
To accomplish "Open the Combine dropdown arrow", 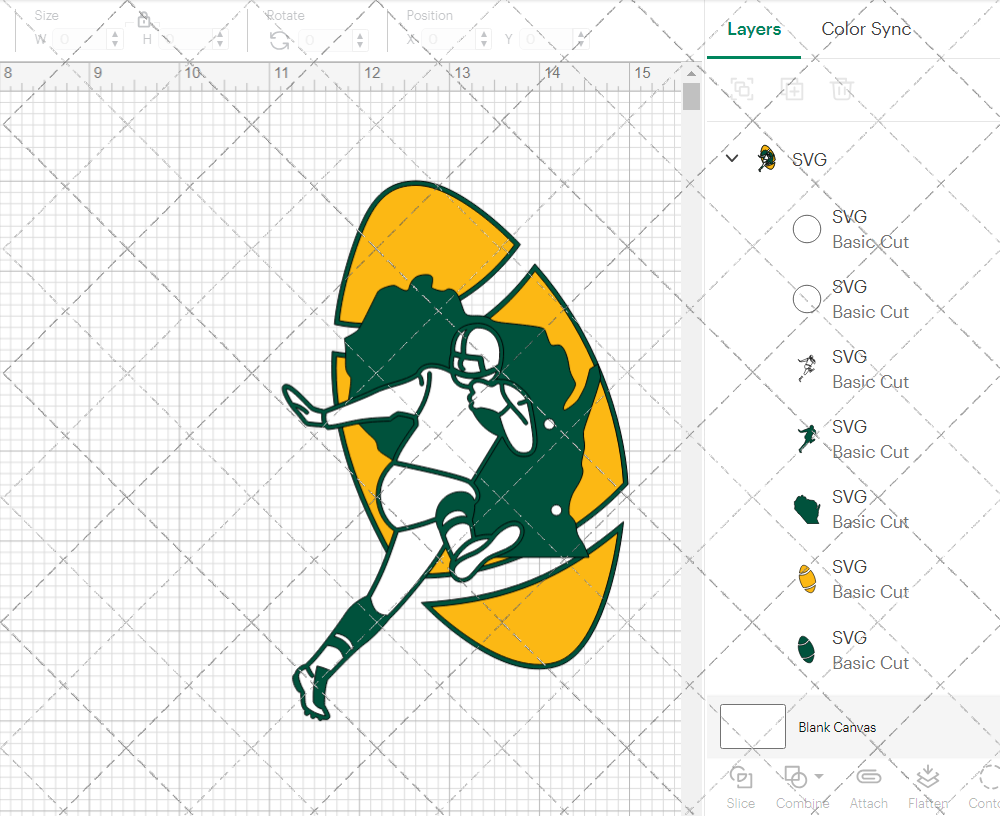I will pos(819,776).
